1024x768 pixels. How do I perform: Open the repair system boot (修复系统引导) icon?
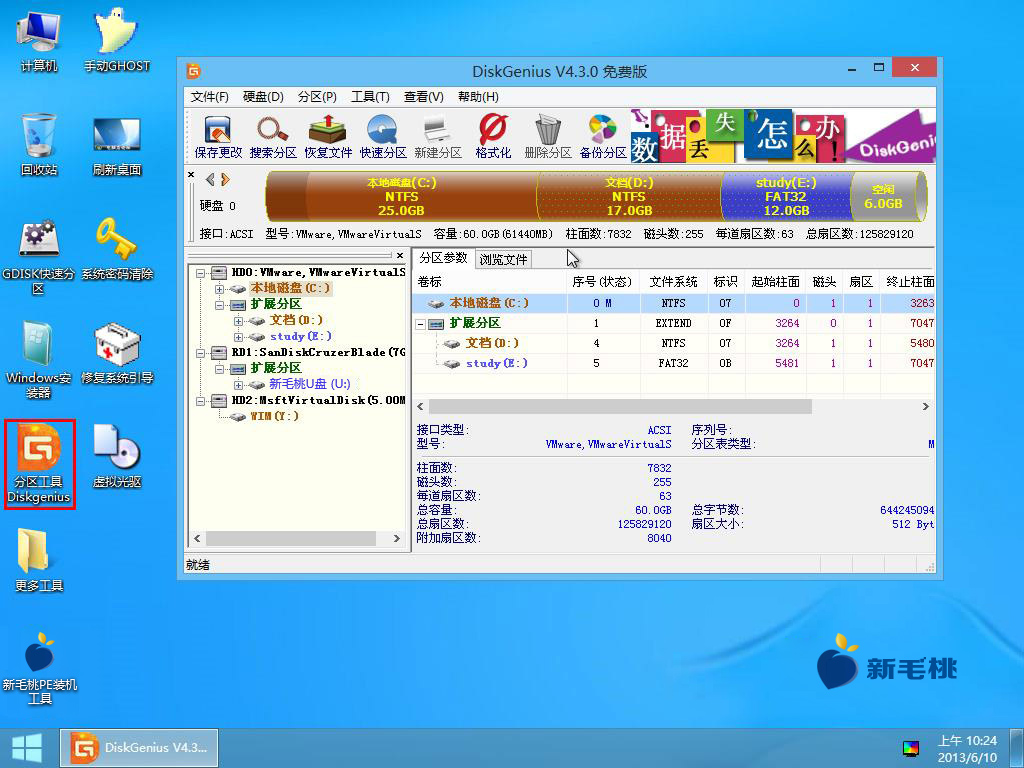click(x=117, y=352)
